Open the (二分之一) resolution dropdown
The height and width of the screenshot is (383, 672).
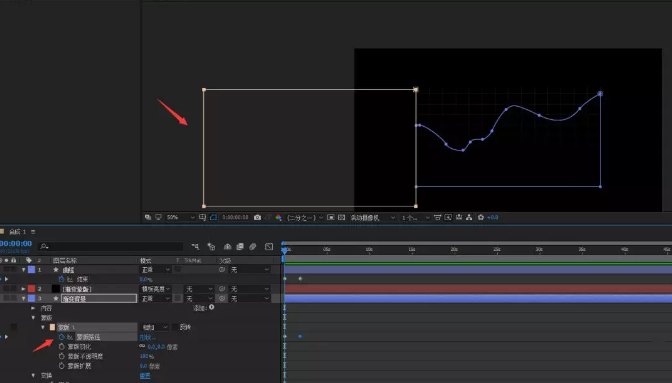(x=305, y=218)
